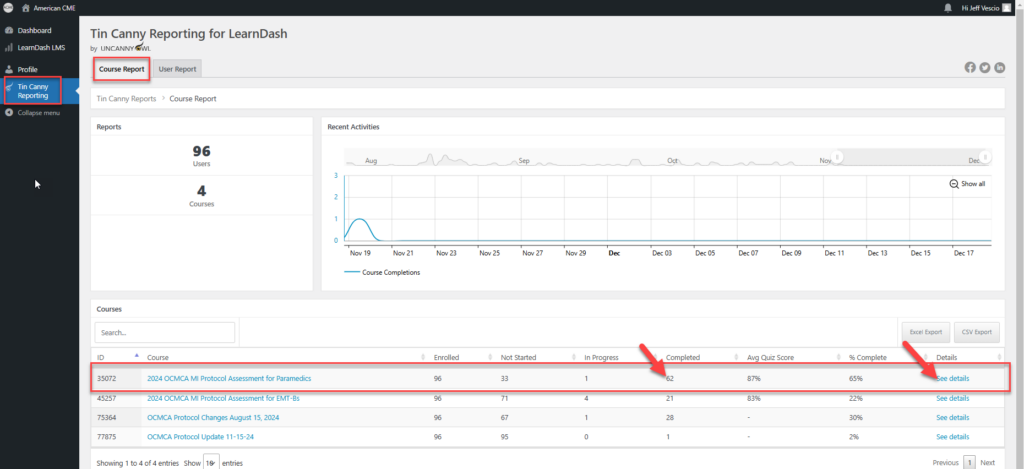This screenshot has width=1024, height=469.
Task: Click the CSV Export button
Action: [977, 332]
